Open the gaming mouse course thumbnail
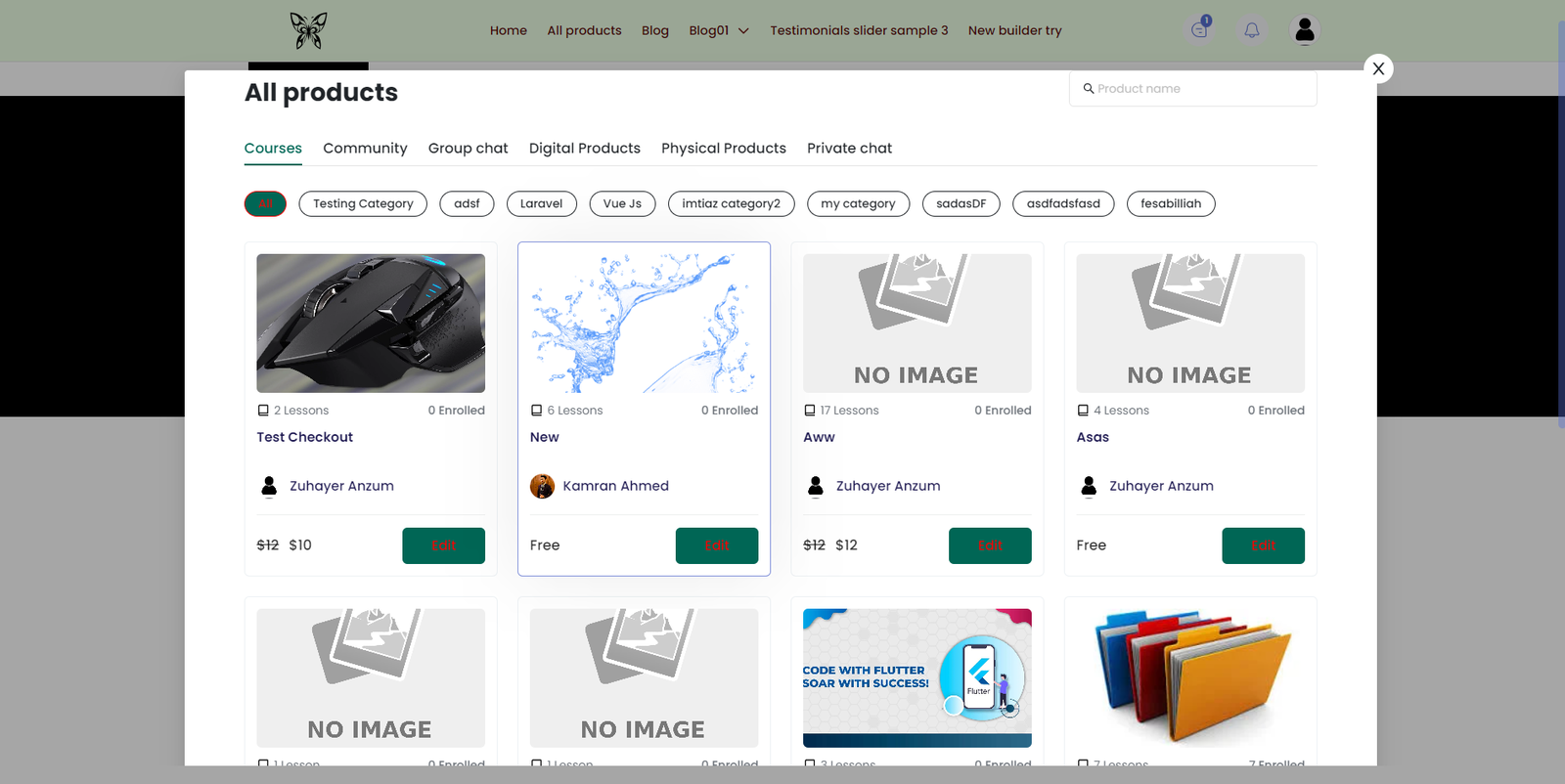 pos(371,324)
